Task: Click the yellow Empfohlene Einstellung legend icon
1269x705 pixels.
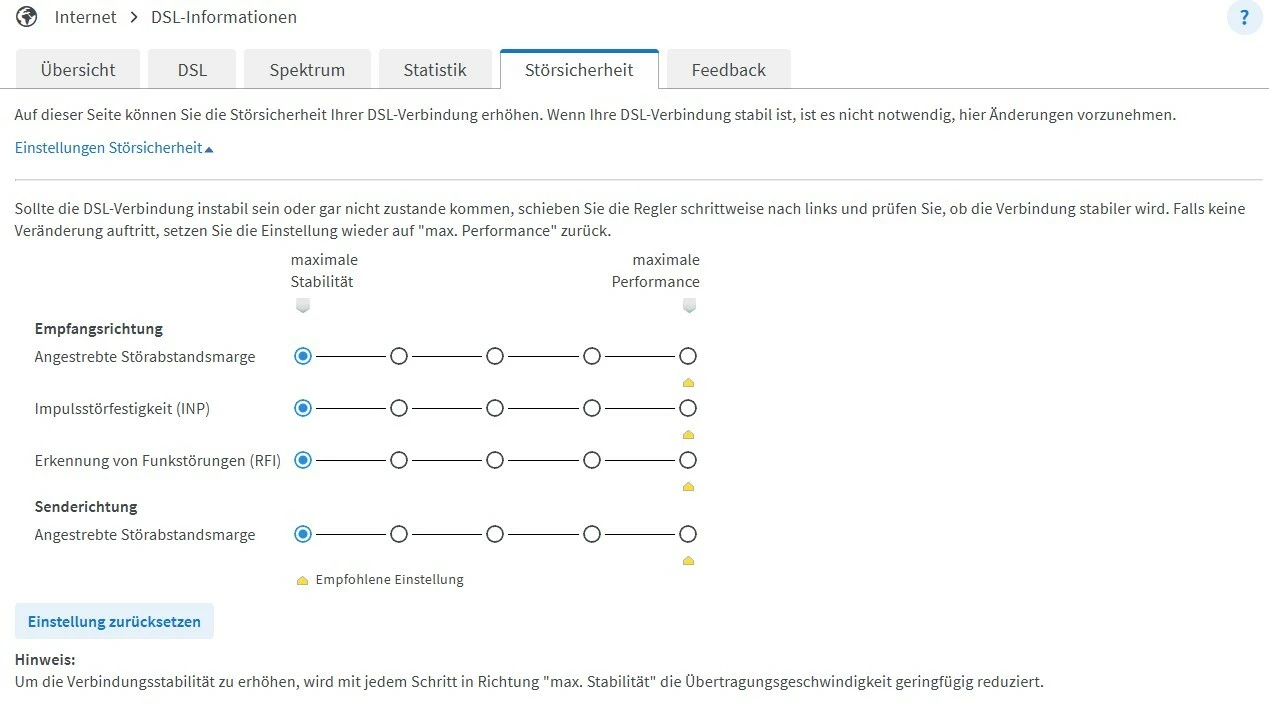Action: coord(303,581)
